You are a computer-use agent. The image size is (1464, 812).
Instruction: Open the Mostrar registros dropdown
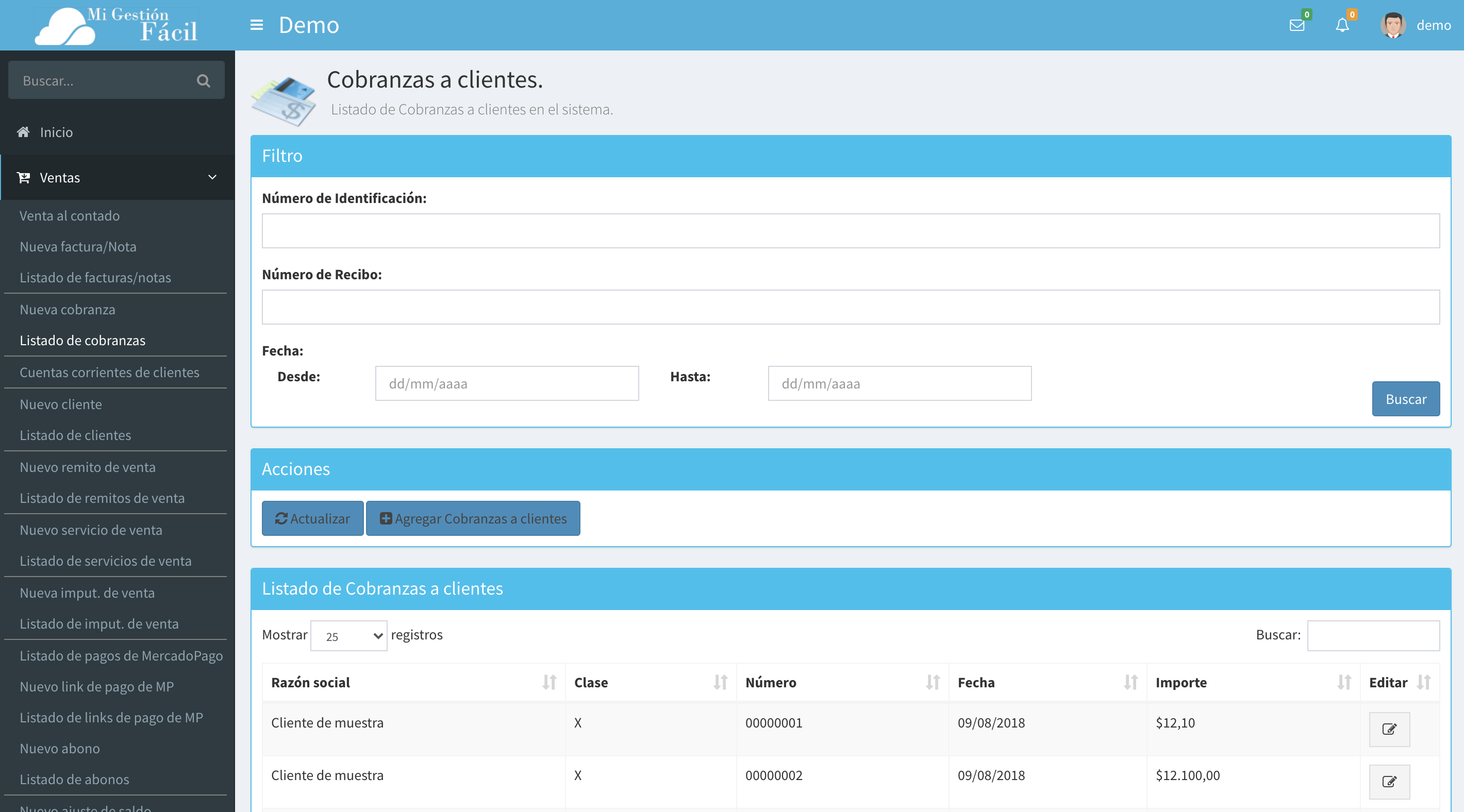click(x=349, y=636)
